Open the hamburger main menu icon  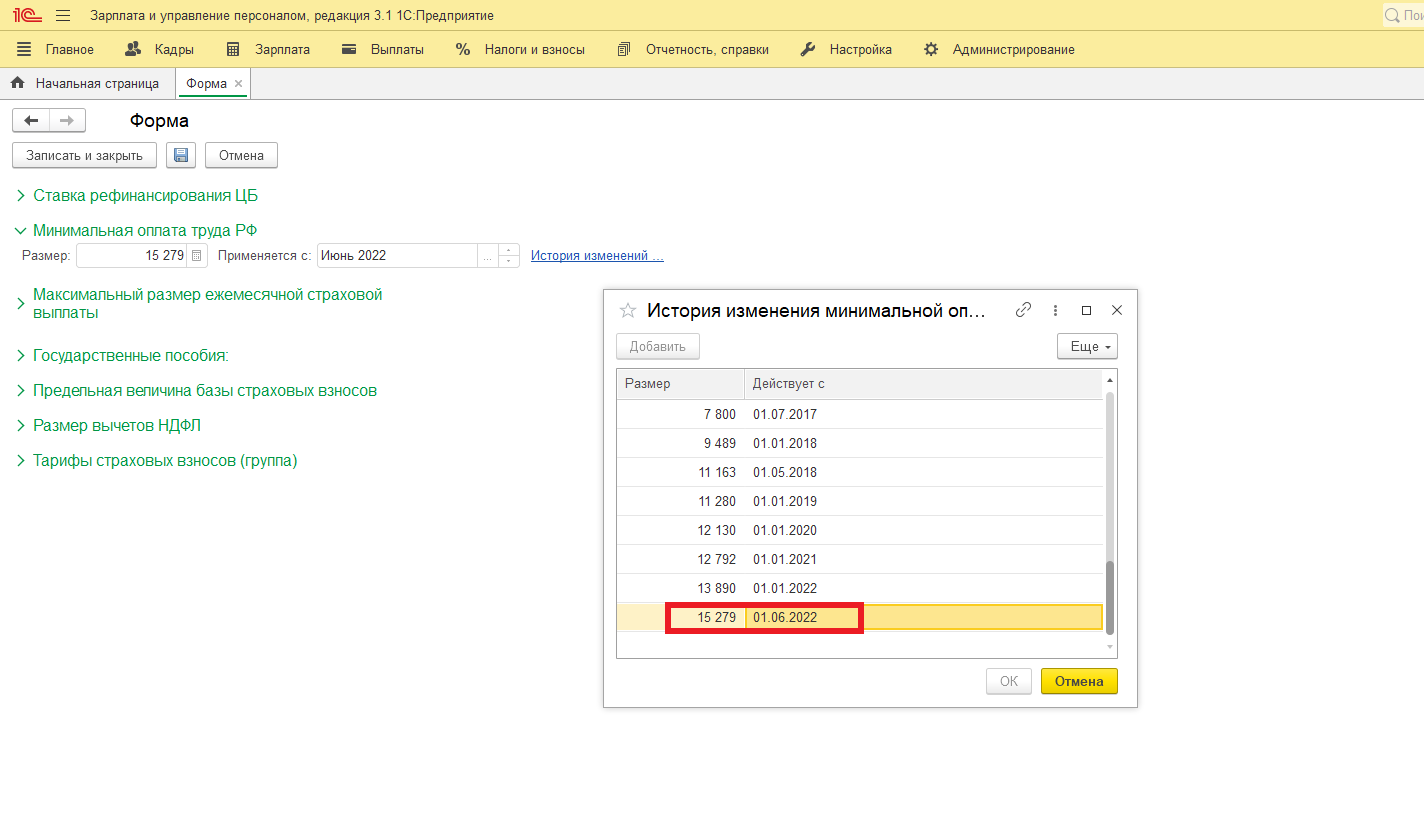coord(63,16)
